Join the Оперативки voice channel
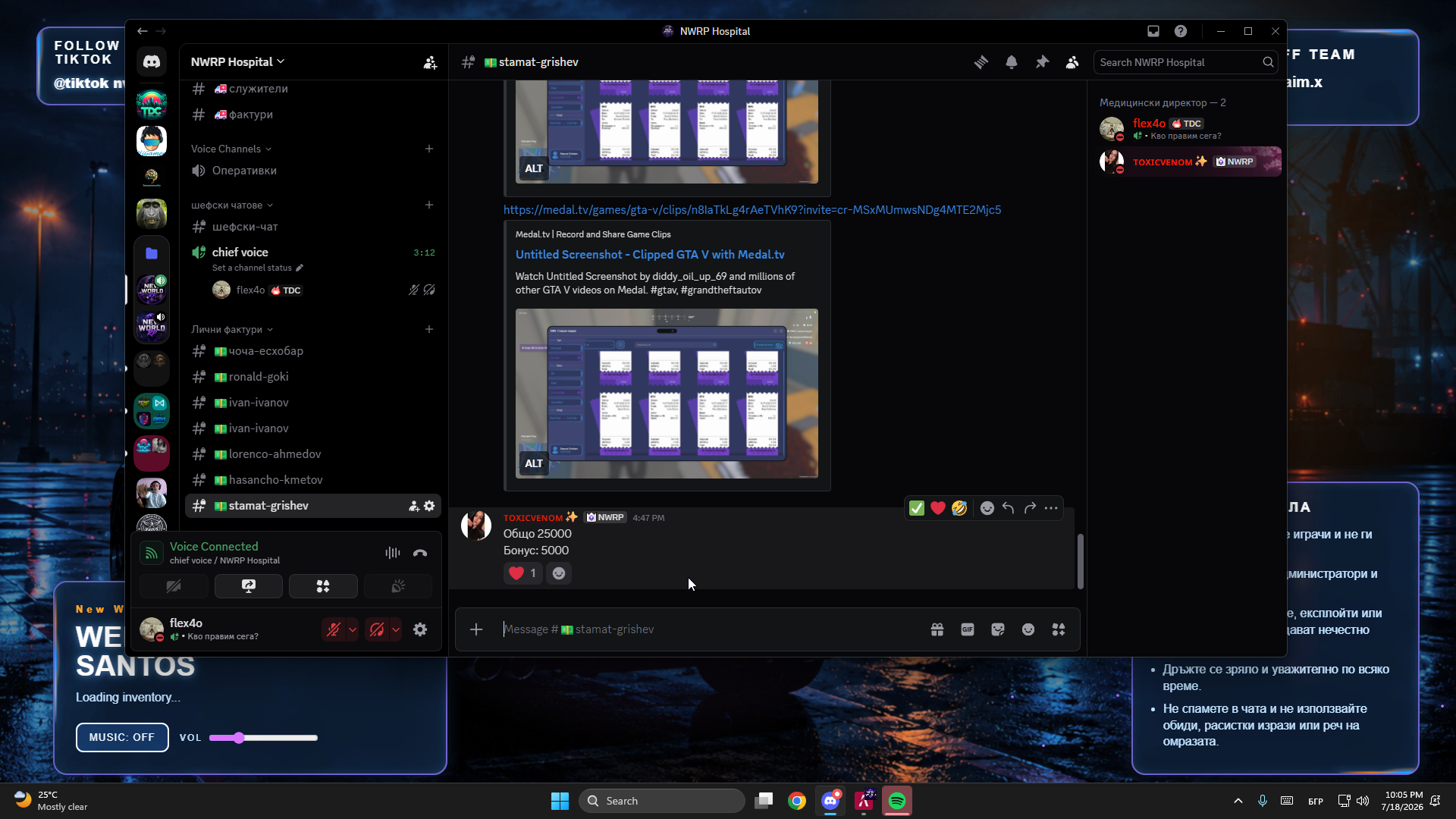 (313, 171)
